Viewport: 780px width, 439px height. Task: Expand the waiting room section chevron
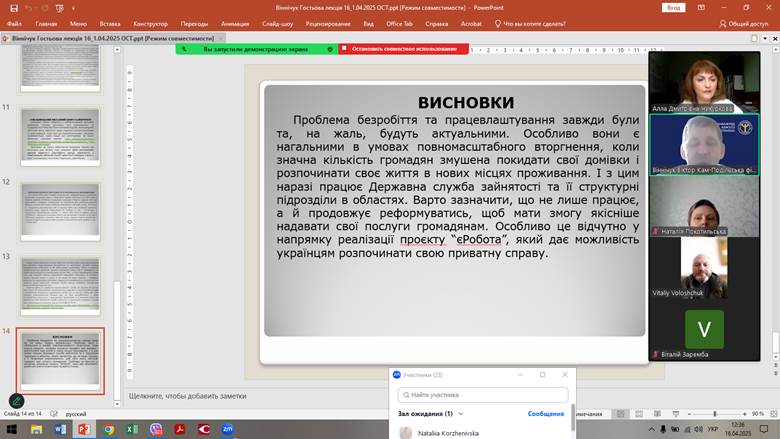pos(461,413)
